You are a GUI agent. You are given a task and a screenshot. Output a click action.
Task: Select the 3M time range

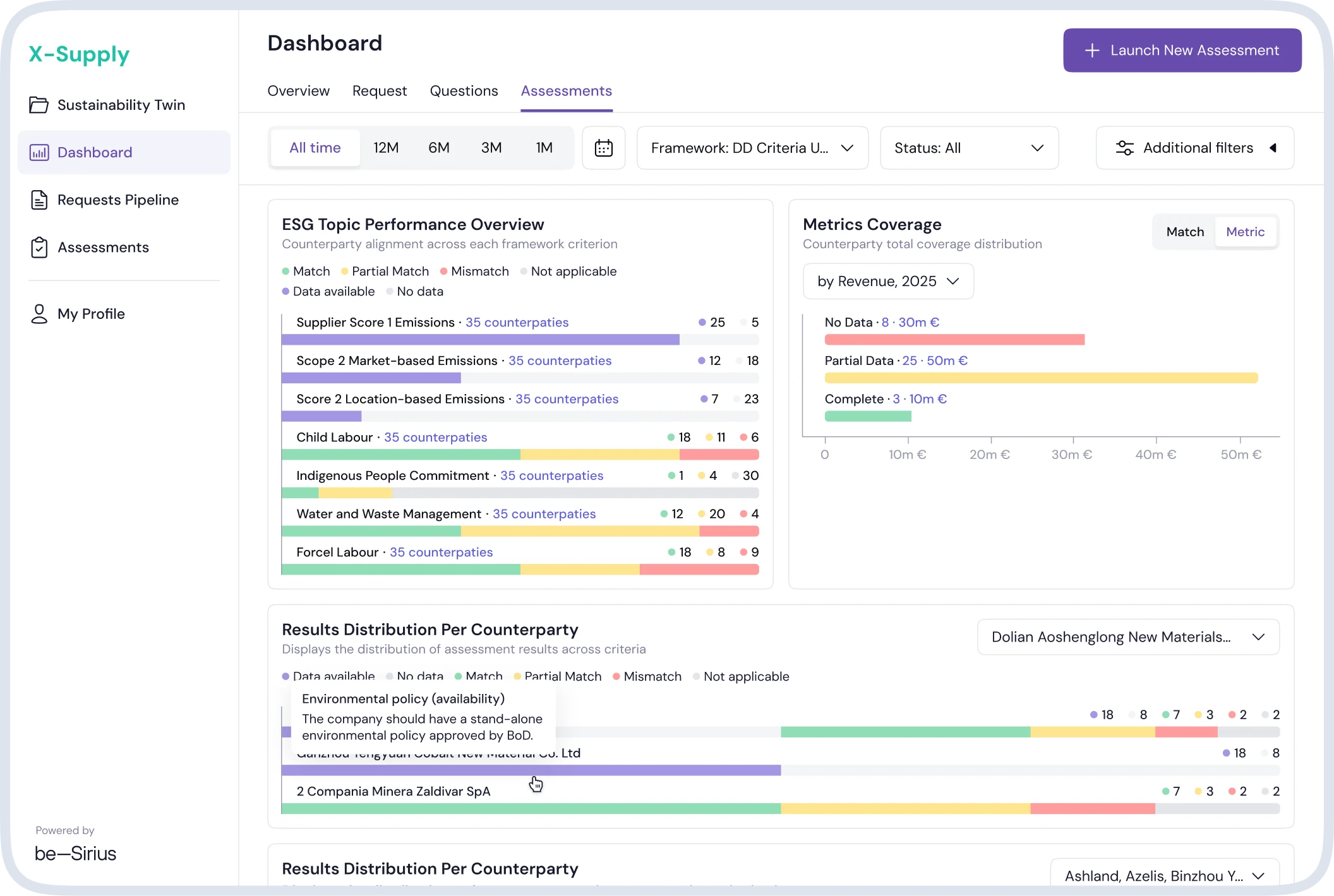pyautogui.click(x=491, y=148)
